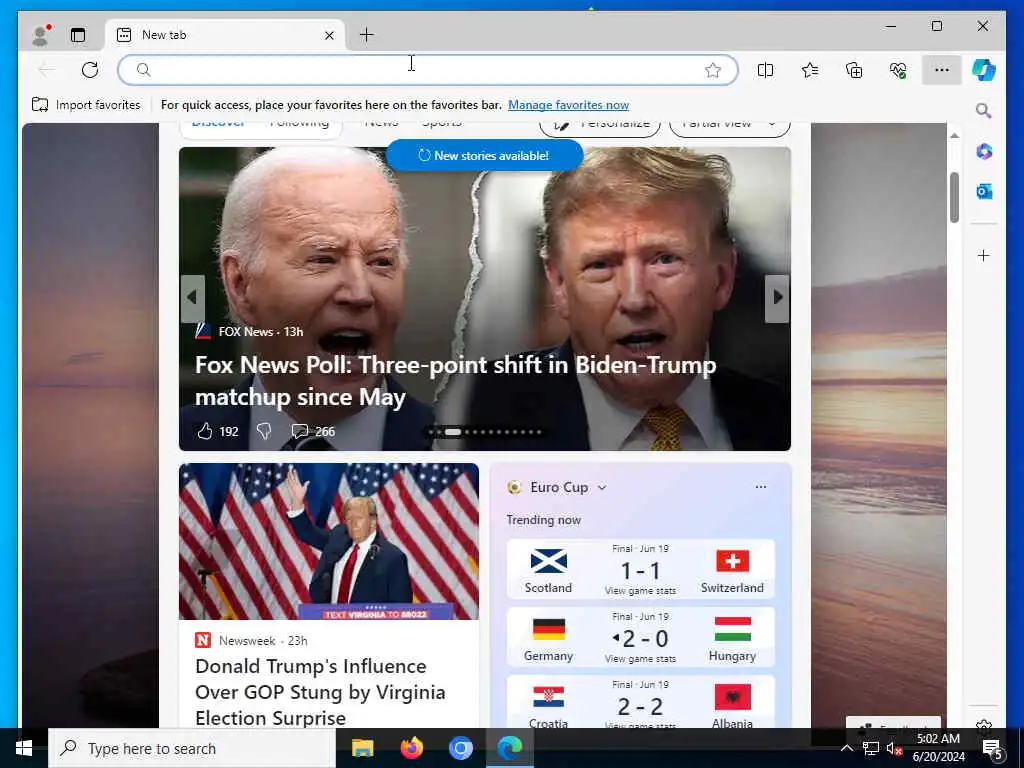1024x768 pixels.
Task: Click the FOX News source label
Action: [246, 332]
